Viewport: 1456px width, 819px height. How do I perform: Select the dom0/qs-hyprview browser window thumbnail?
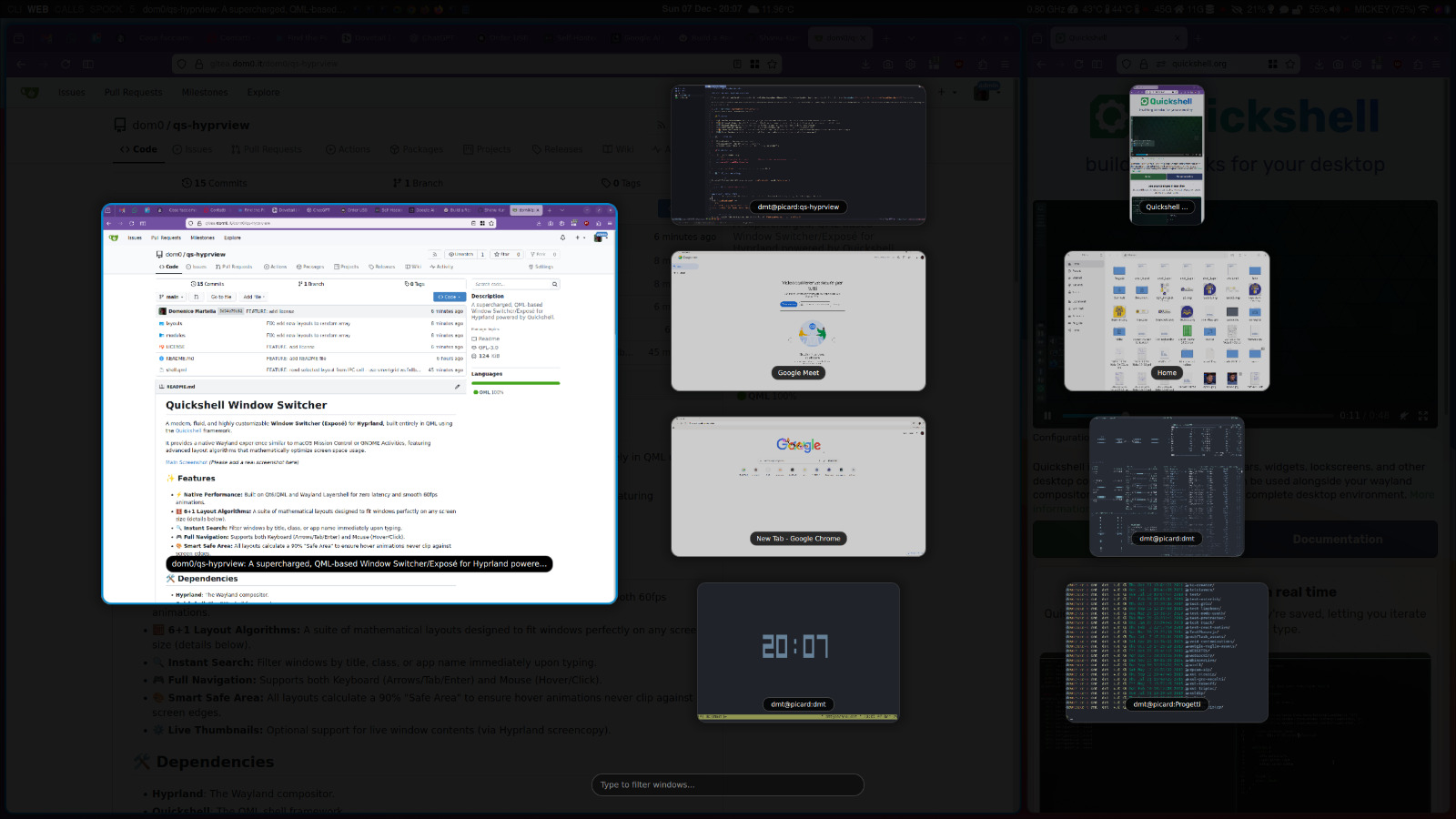(359, 403)
